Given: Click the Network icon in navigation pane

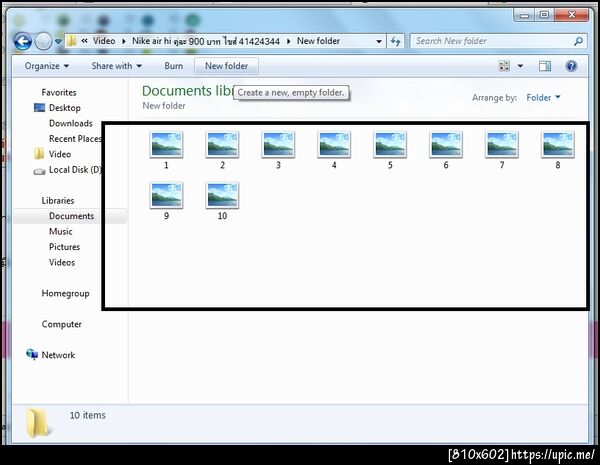Looking at the screenshot, I should point(32,354).
